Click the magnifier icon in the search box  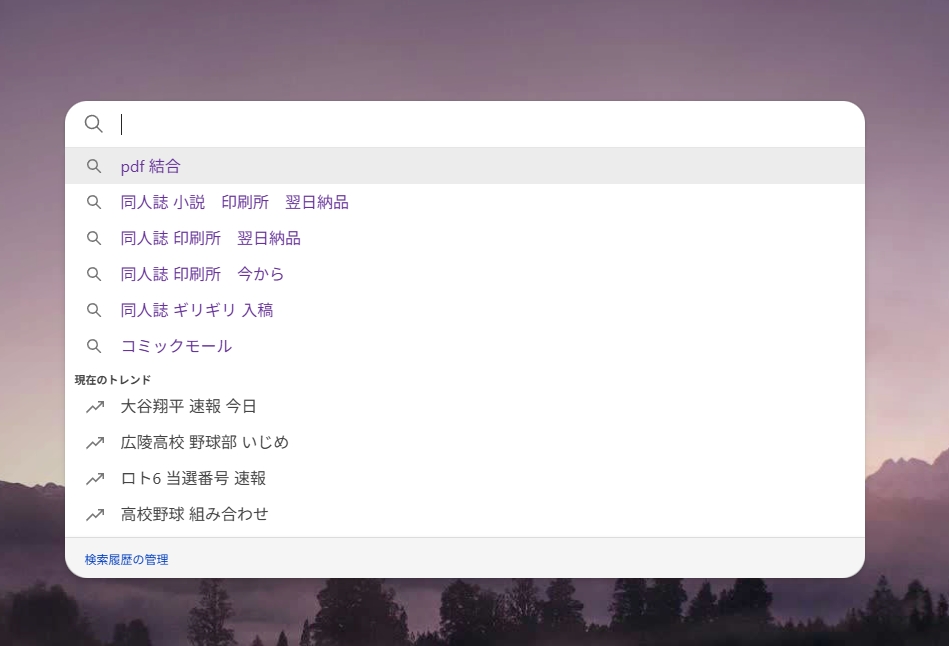(93, 124)
